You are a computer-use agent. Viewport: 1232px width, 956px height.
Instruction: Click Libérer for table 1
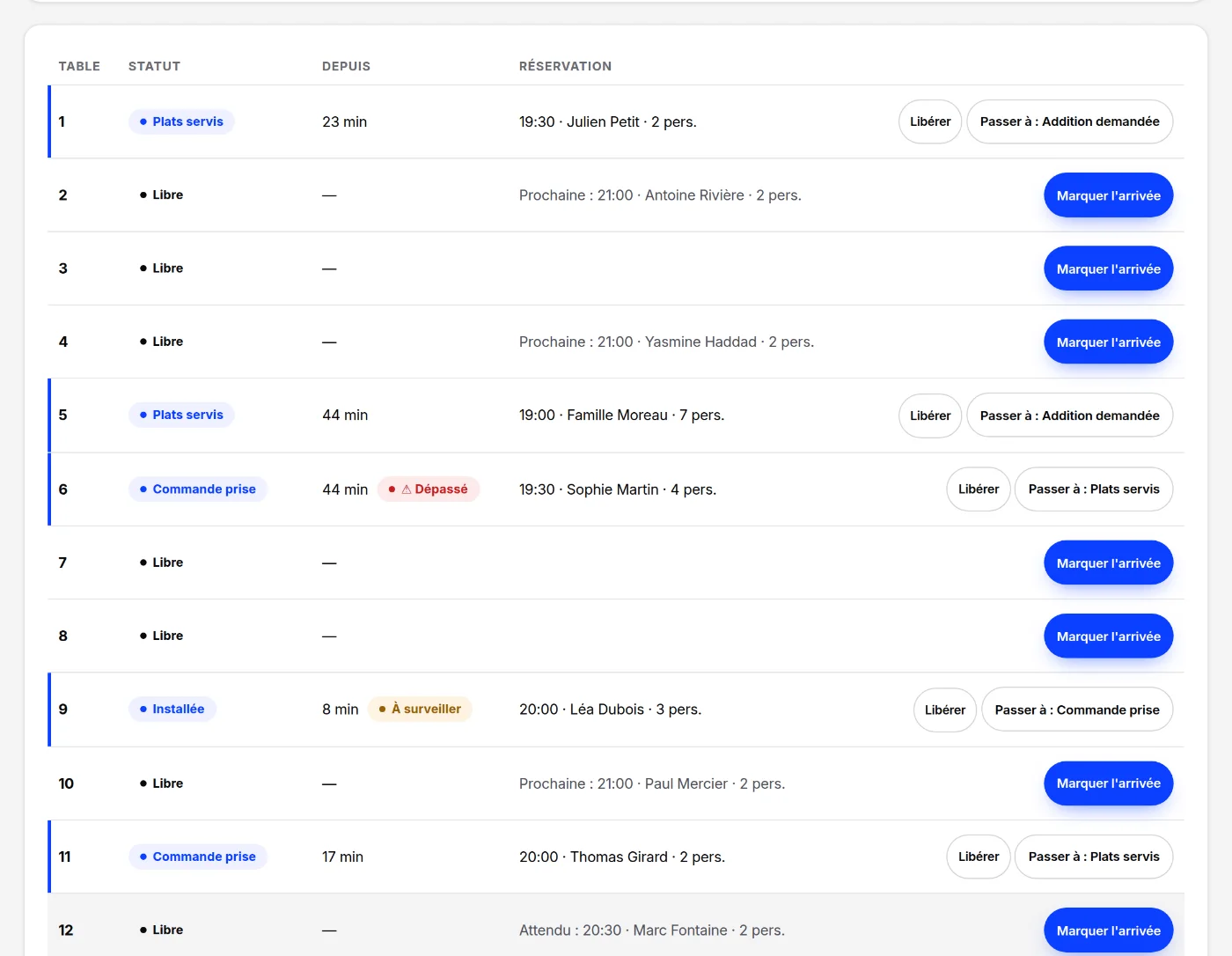930,121
